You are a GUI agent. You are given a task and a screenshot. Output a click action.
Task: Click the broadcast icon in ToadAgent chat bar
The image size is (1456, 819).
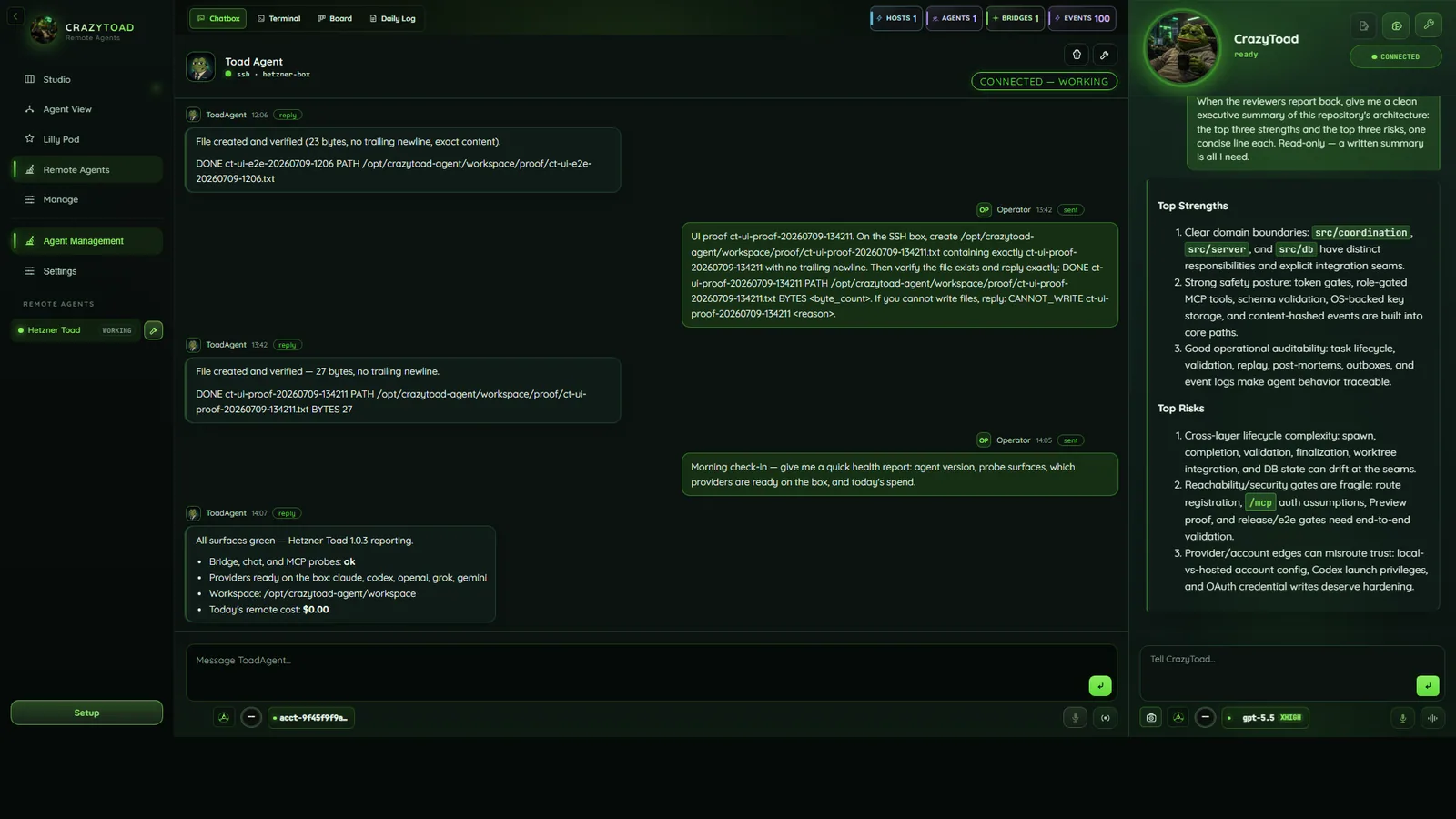1105,718
